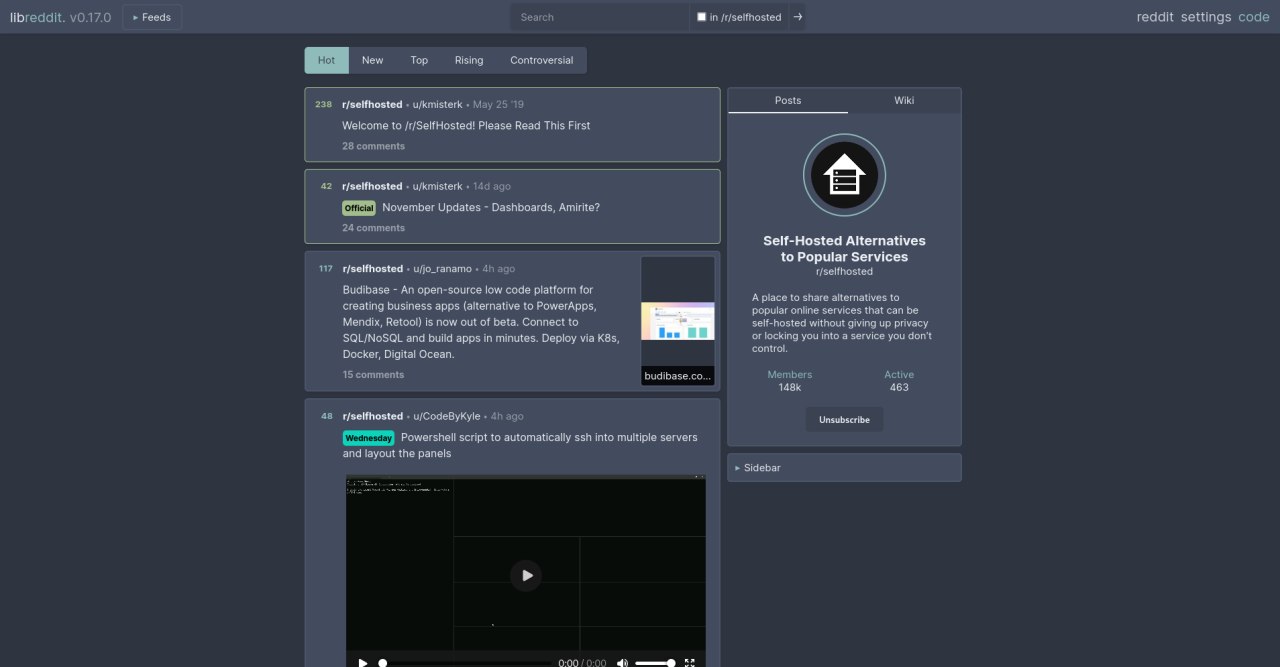Image resolution: width=1280 pixels, height=667 pixels.
Task: Open 'November Updates - Dashboards, Amirite?' post
Action: tap(491, 208)
